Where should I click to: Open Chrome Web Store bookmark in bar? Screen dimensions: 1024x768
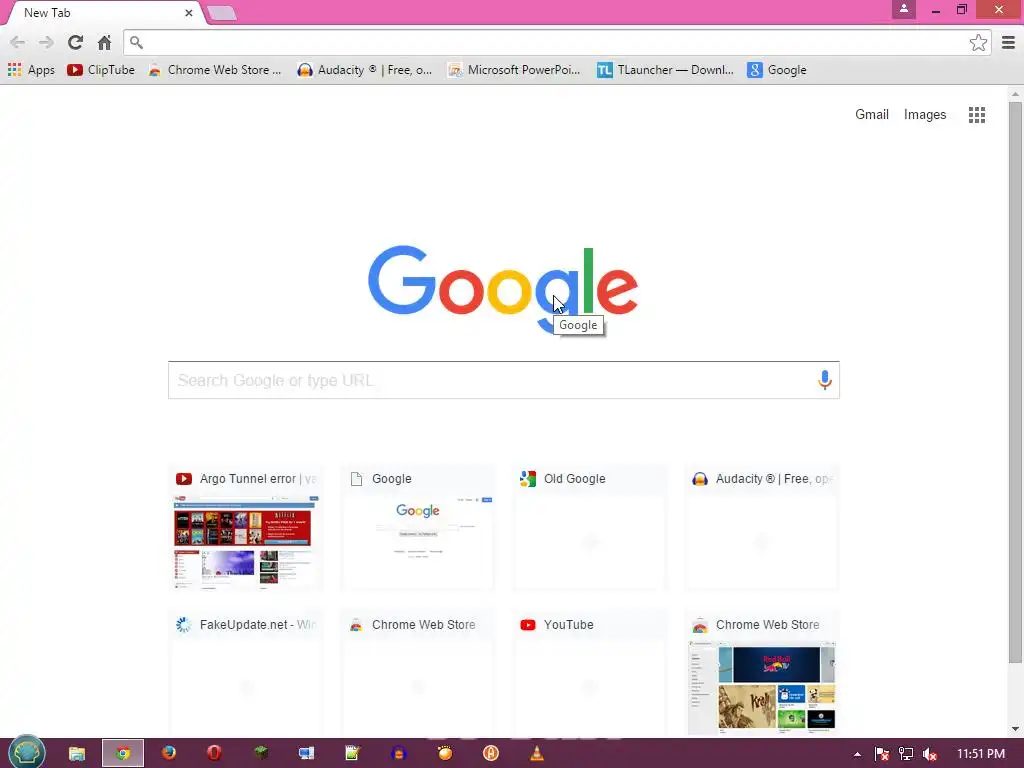215,70
